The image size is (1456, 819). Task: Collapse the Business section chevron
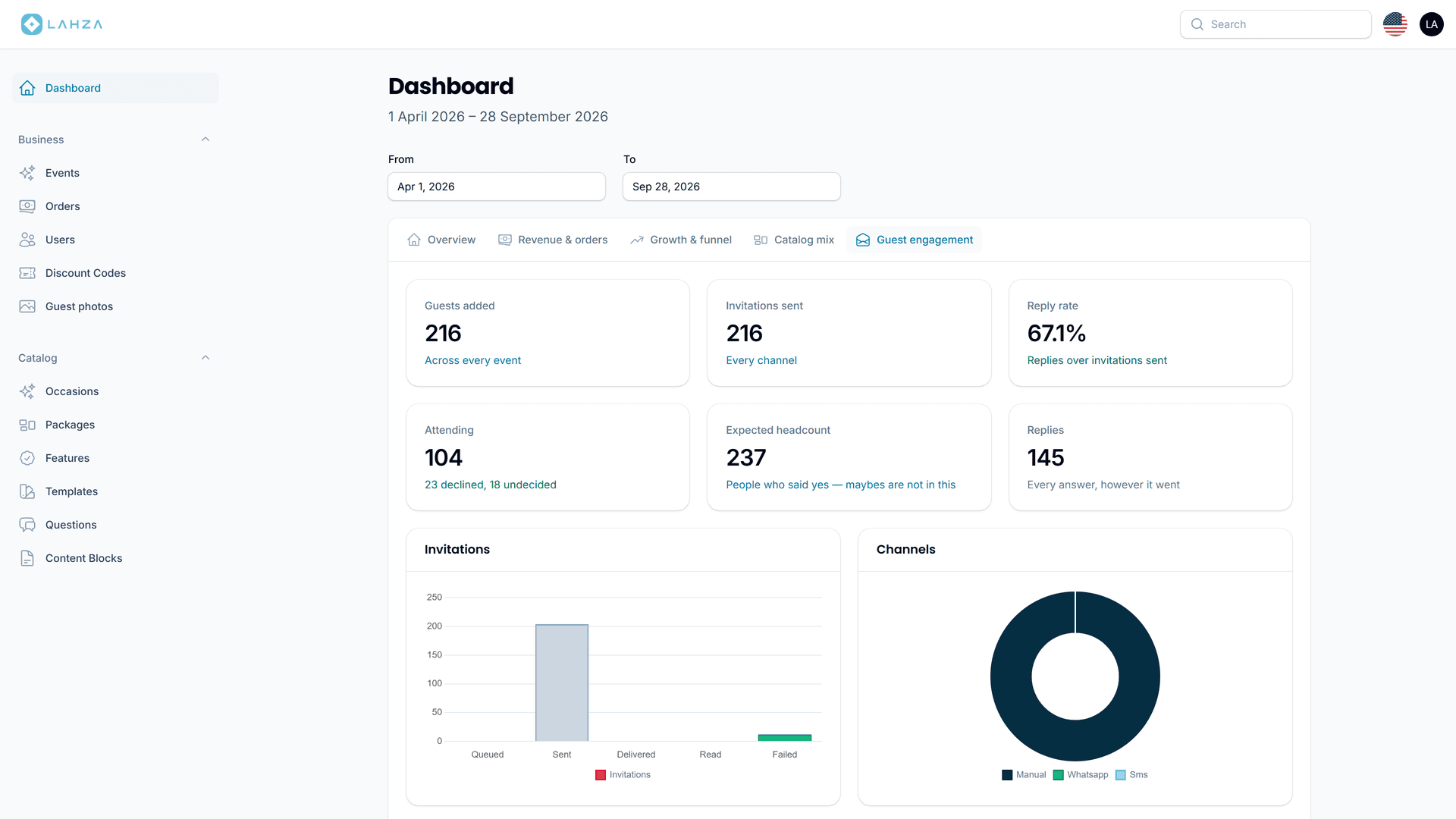(x=206, y=140)
